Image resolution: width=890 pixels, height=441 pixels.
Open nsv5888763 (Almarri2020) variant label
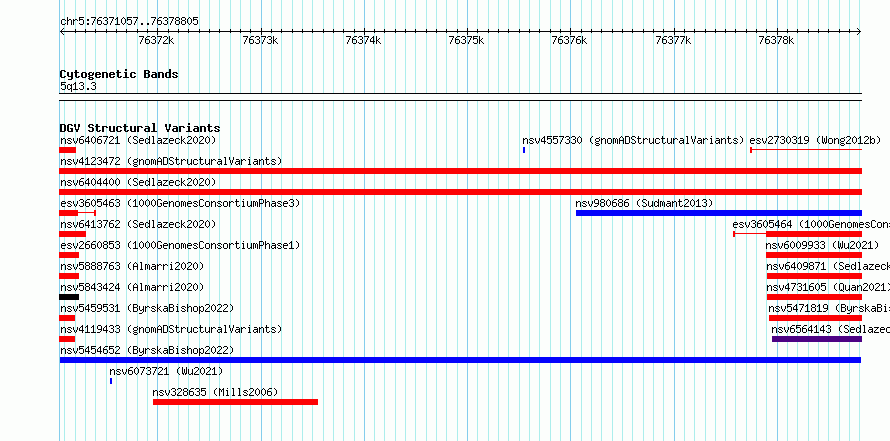click(x=132, y=266)
